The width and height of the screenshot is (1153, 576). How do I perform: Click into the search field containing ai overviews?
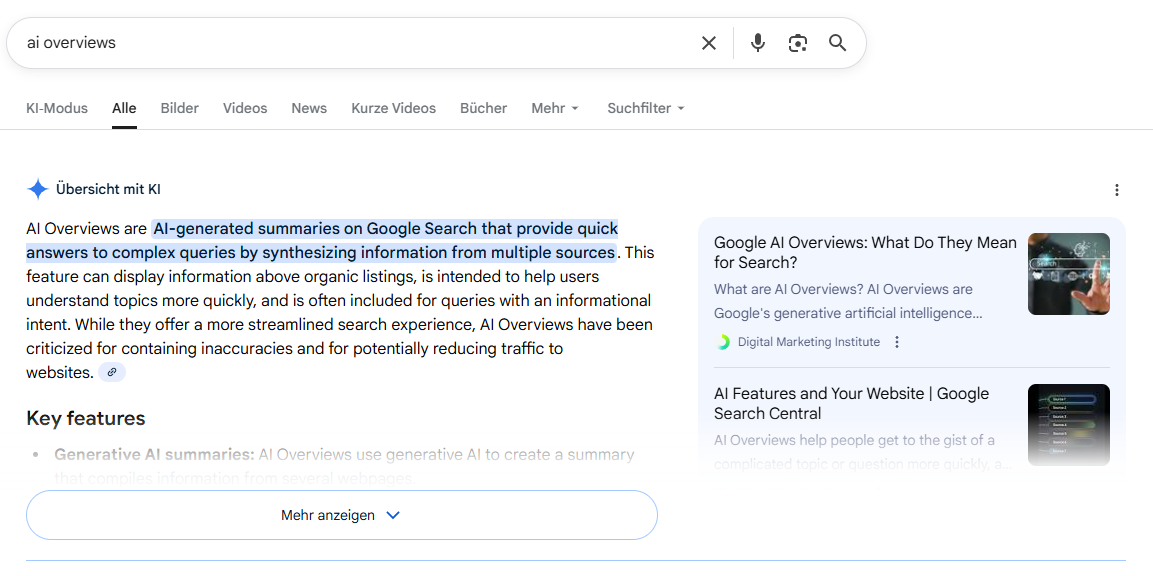tap(350, 43)
